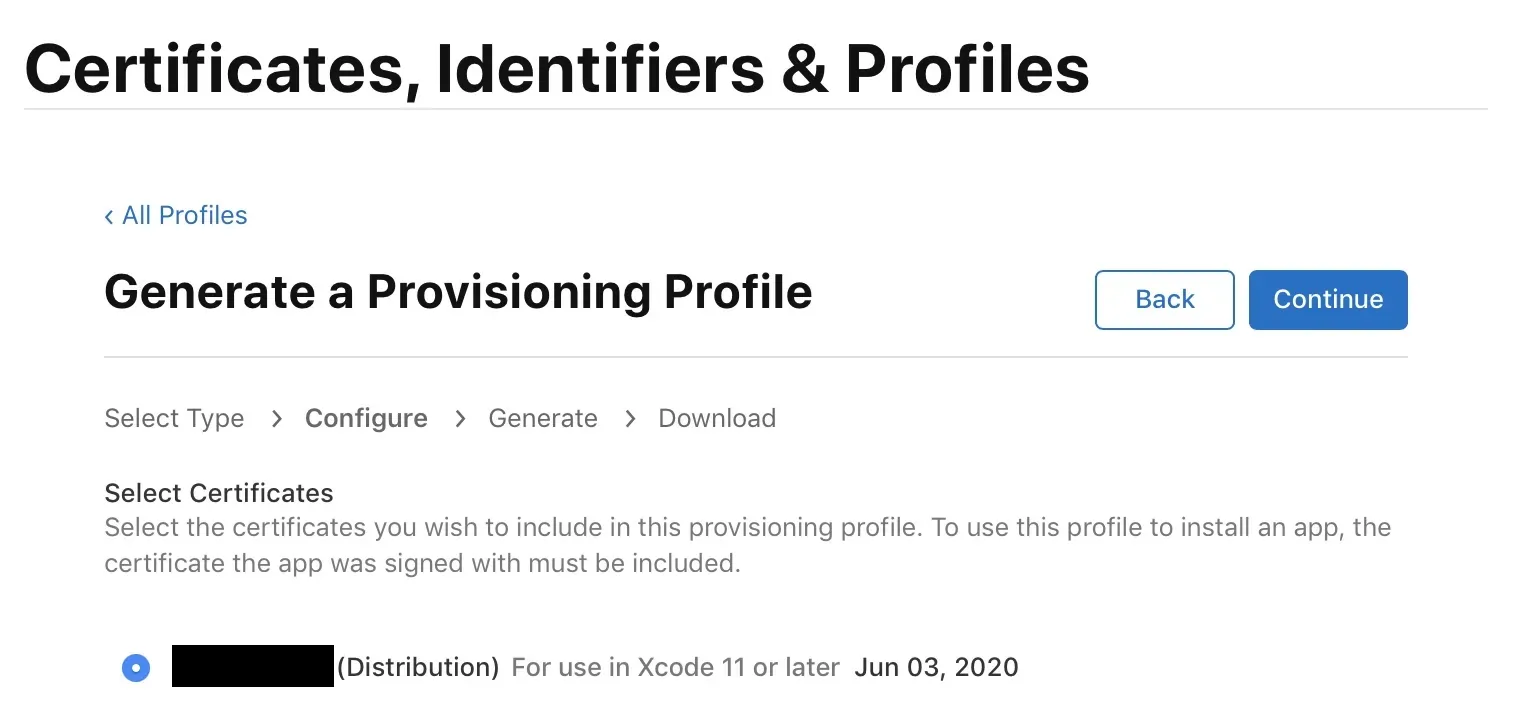This screenshot has width=1516, height=710.
Task: Click the For use in Xcode 11 text
Action: (x=675, y=667)
